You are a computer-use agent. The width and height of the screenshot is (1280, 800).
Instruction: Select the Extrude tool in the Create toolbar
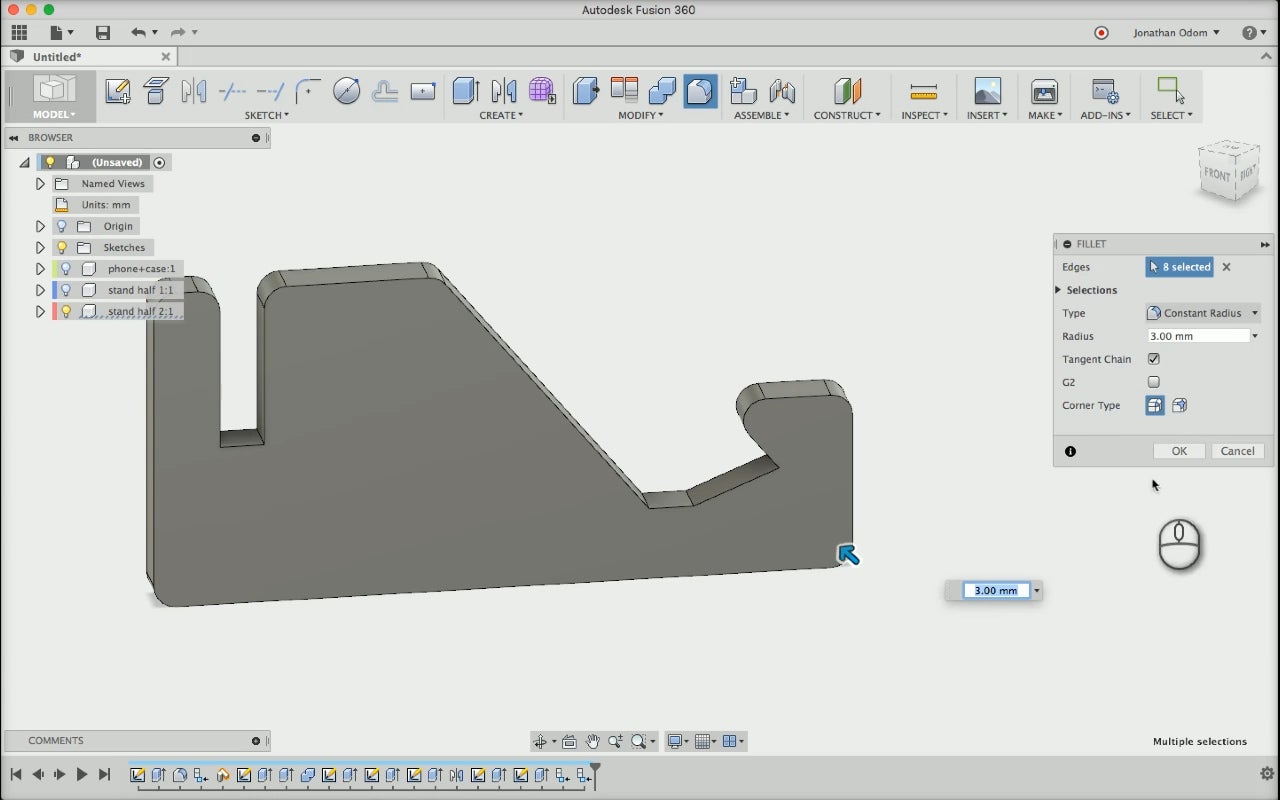465,91
